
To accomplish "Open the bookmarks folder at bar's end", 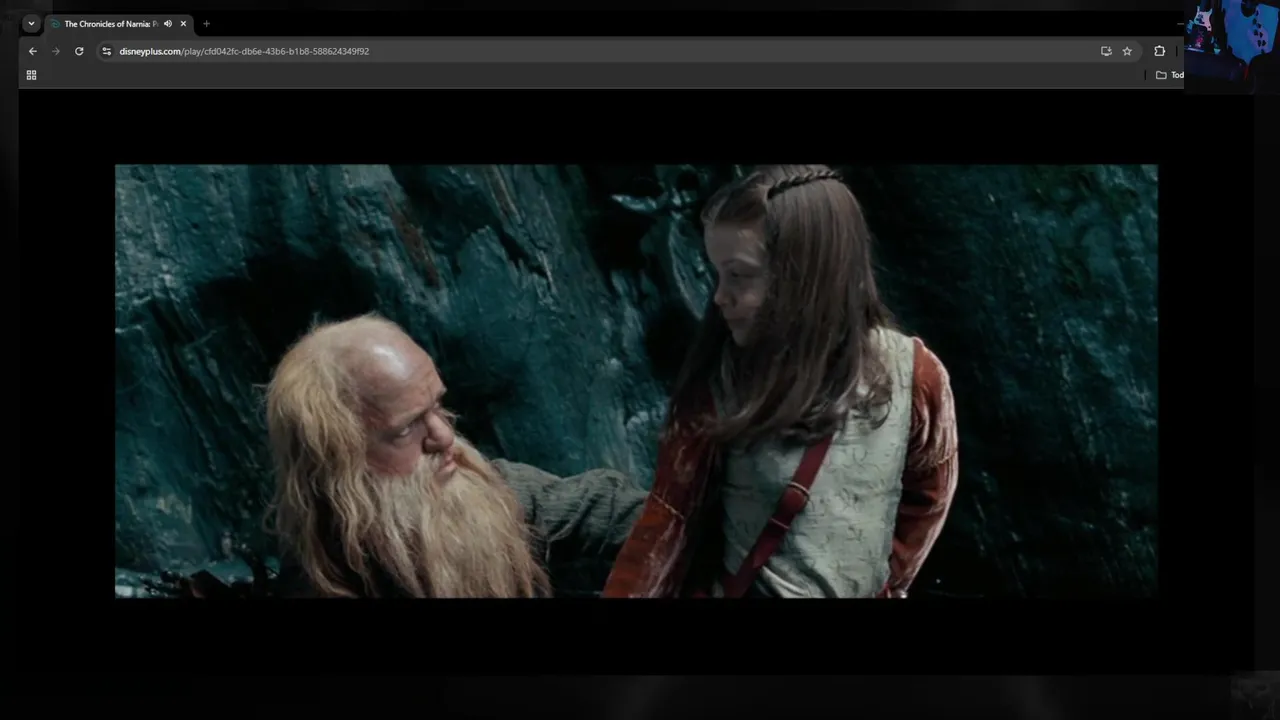I will tap(1169, 75).
